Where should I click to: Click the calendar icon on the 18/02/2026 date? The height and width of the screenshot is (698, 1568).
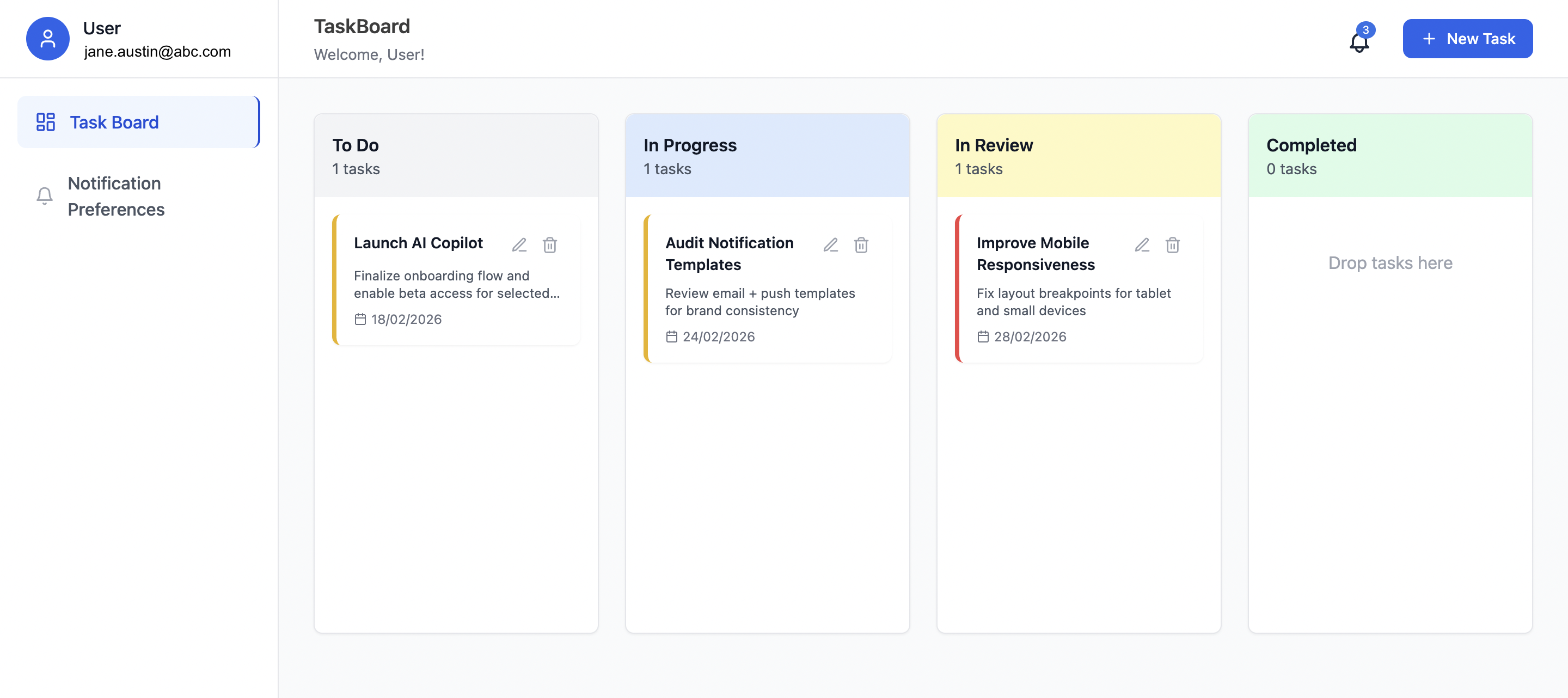(360, 319)
